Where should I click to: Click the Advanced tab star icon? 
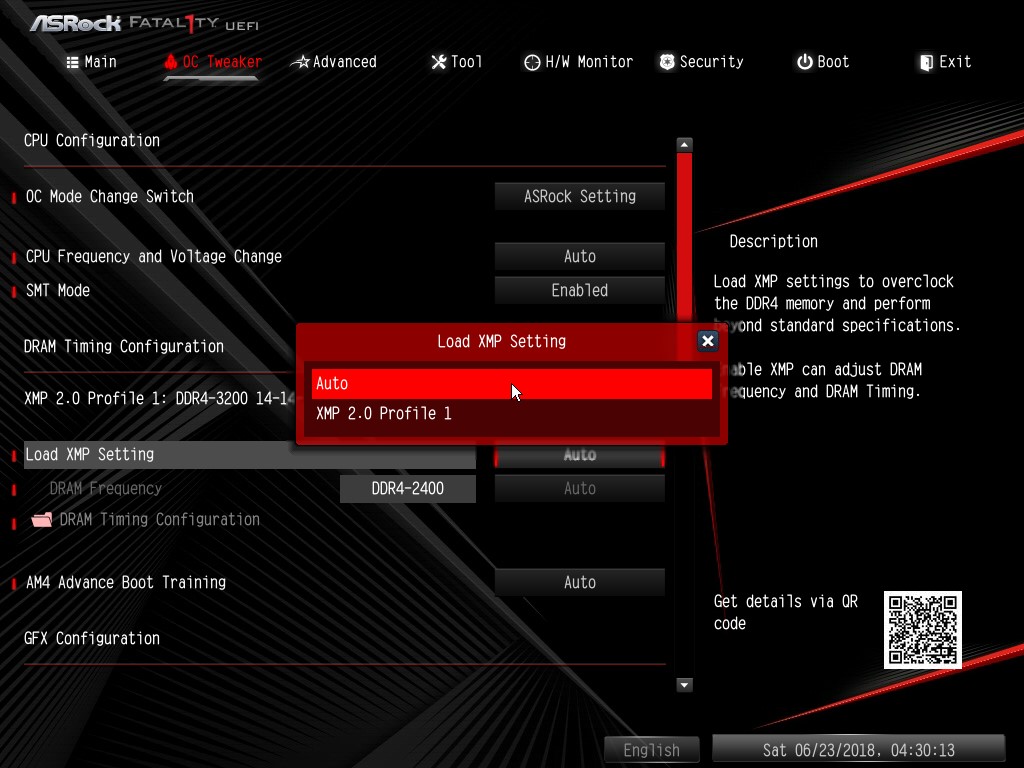click(300, 62)
